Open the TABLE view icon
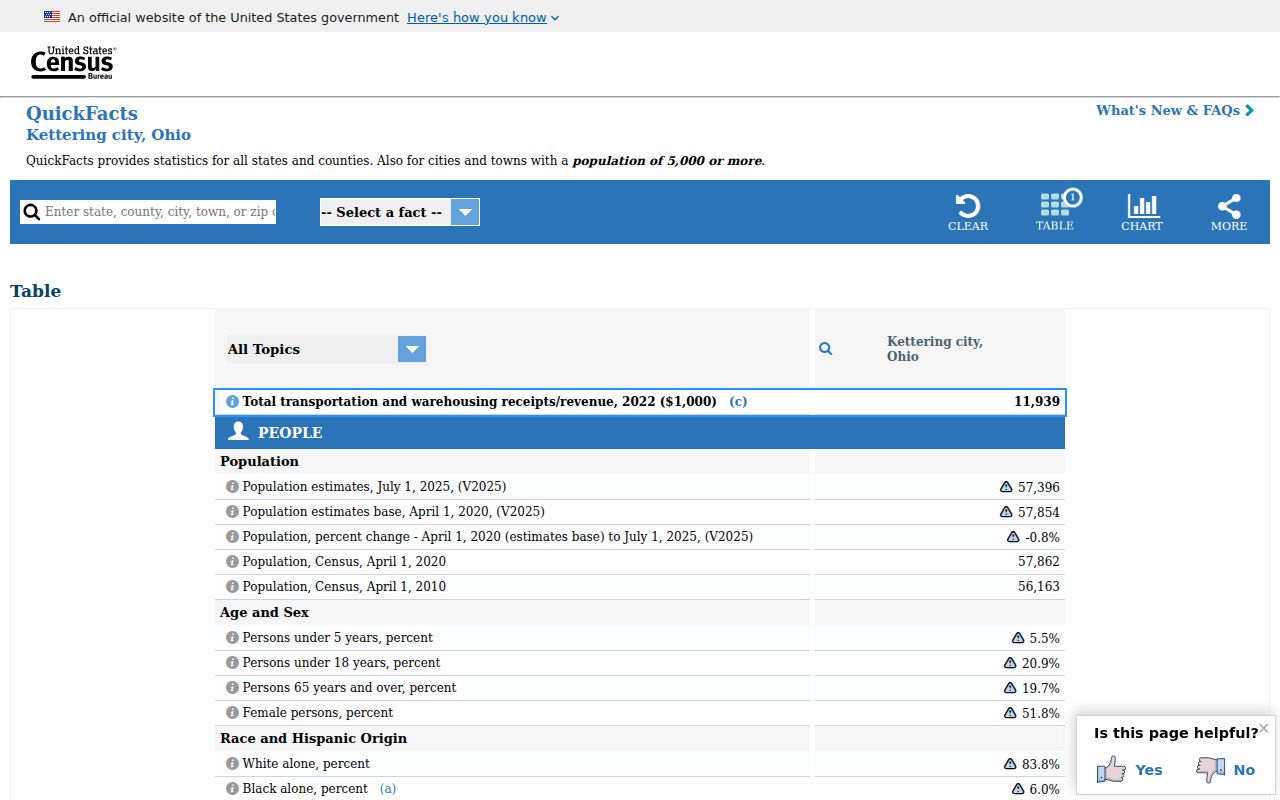Screen dimensions: 1280x800 (x=1055, y=212)
